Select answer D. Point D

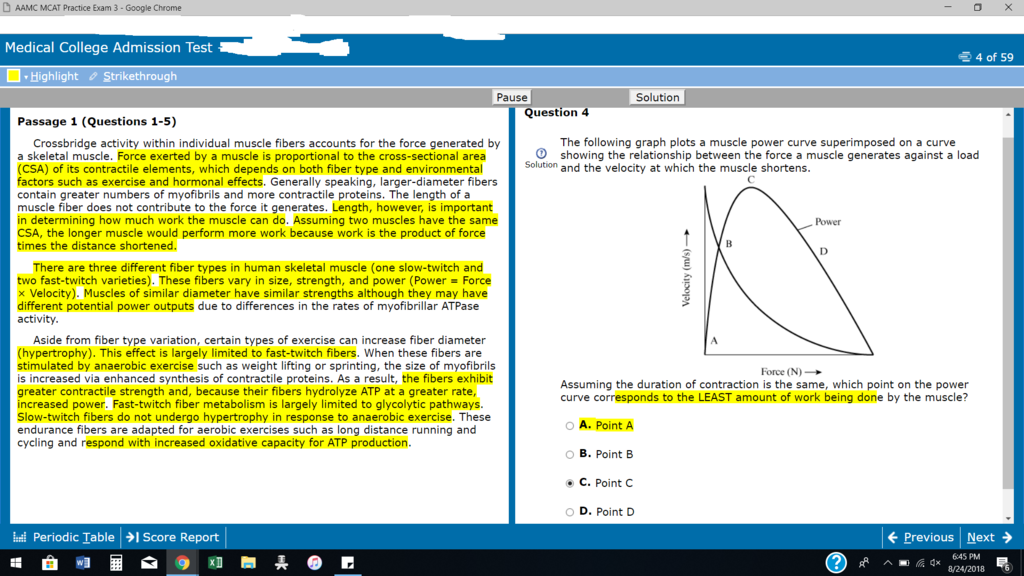[x=569, y=512]
